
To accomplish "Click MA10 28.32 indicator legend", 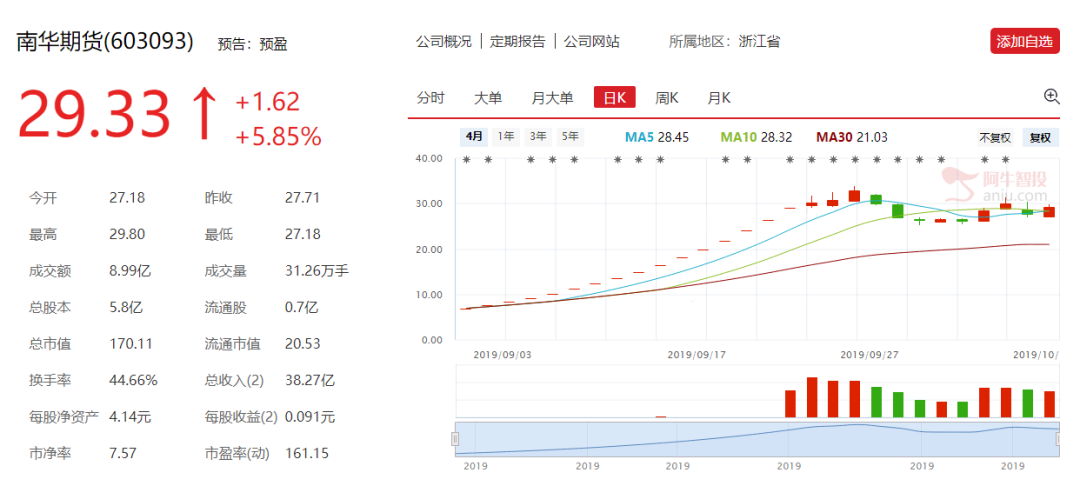I will coord(756,138).
